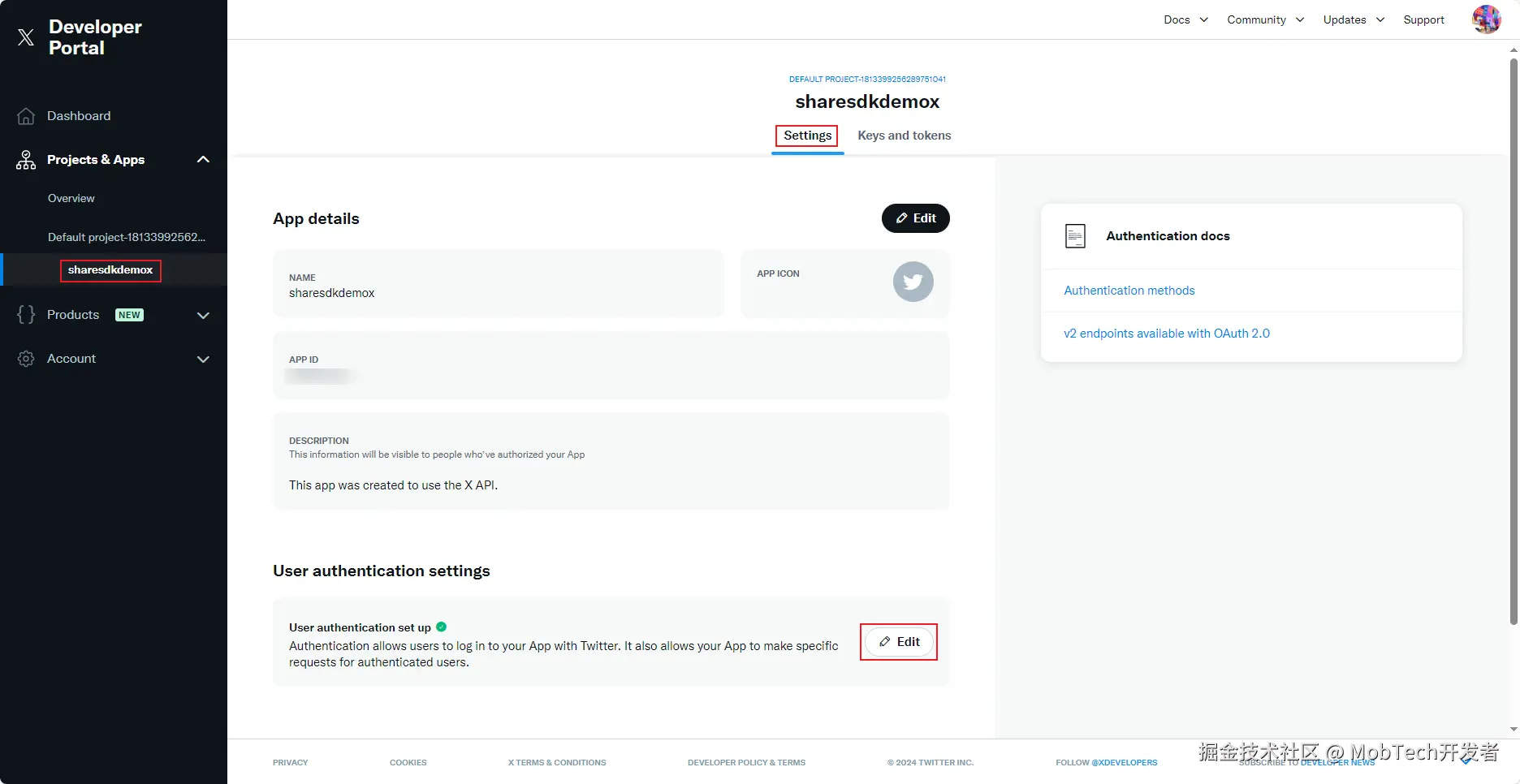Click the sharesdkdemox page title
This screenshot has width=1520, height=784.
[x=867, y=101]
